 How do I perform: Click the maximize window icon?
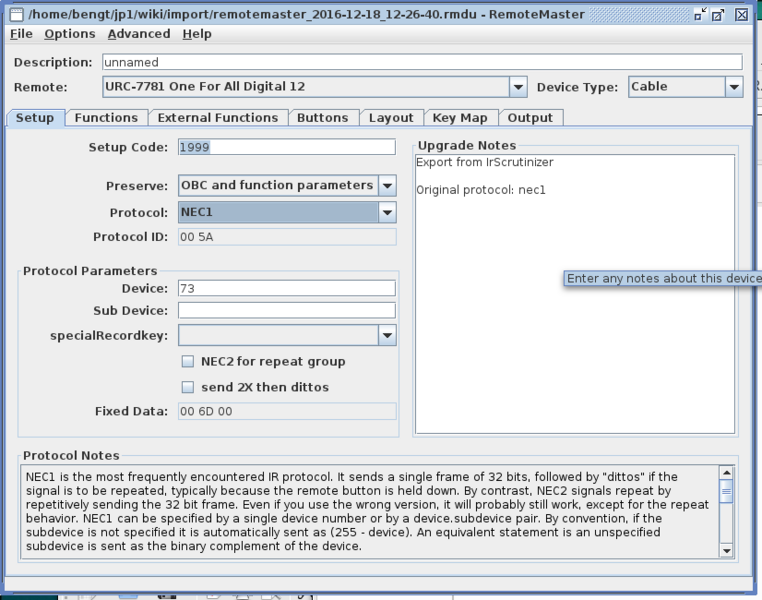click(718, 15)
